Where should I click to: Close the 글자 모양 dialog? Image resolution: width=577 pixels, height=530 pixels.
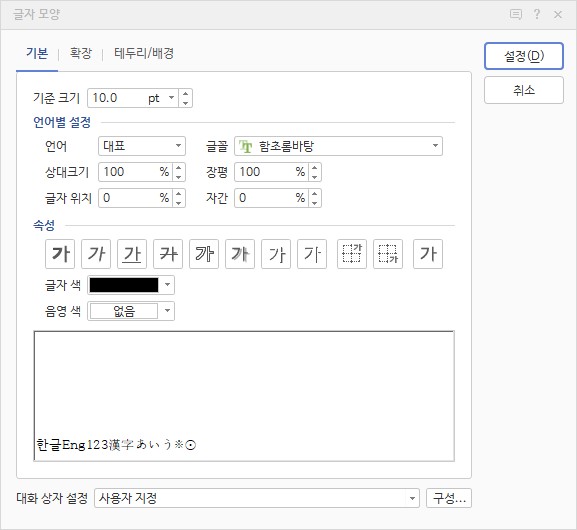coord(558,14)
